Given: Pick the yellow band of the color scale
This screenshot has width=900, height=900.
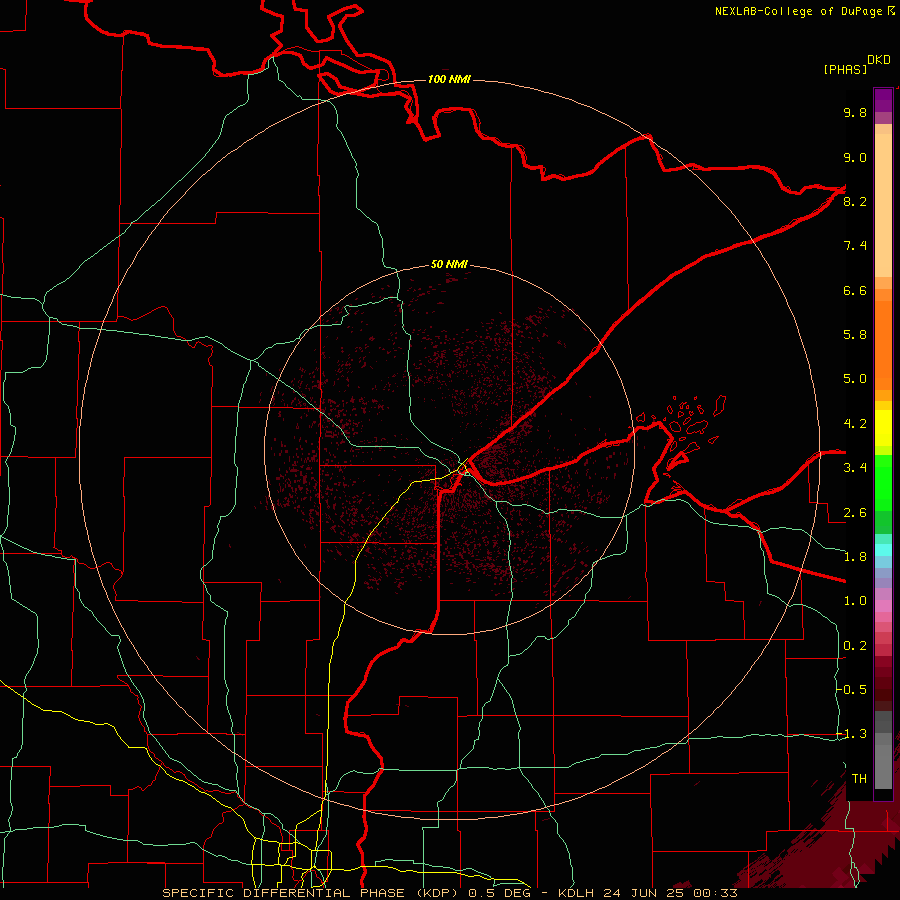Looking at the screenshot, I should click(x=883, y=428).
